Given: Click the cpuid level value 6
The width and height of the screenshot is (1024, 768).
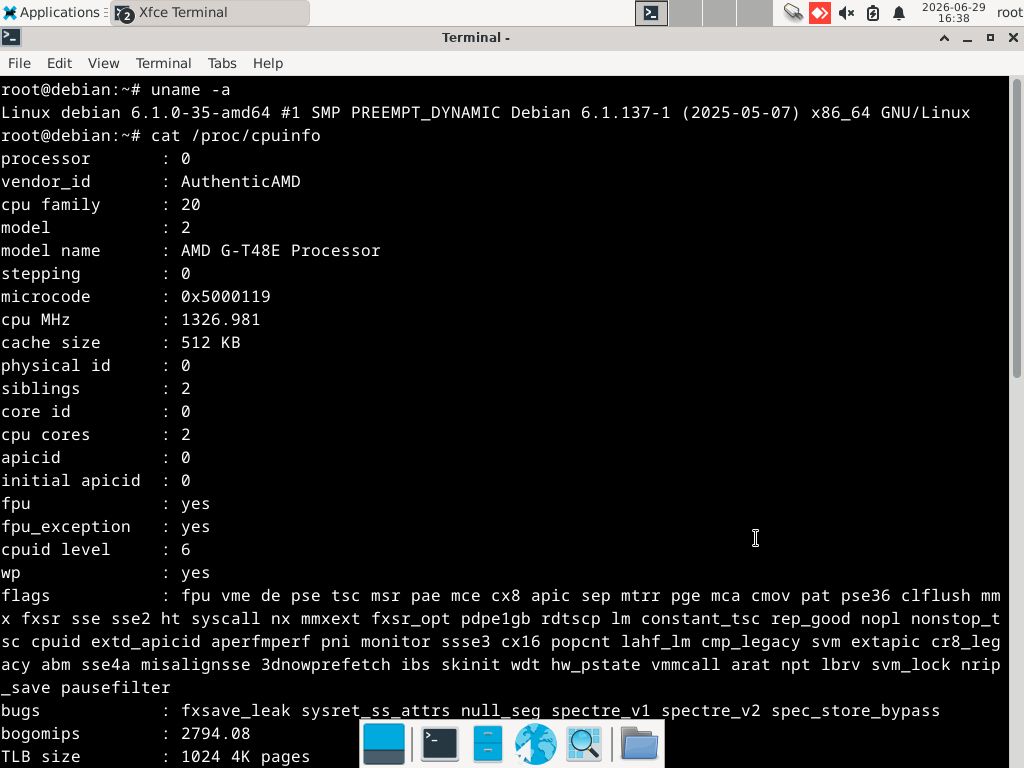Looking at the screenshot, I should point(185,550).
